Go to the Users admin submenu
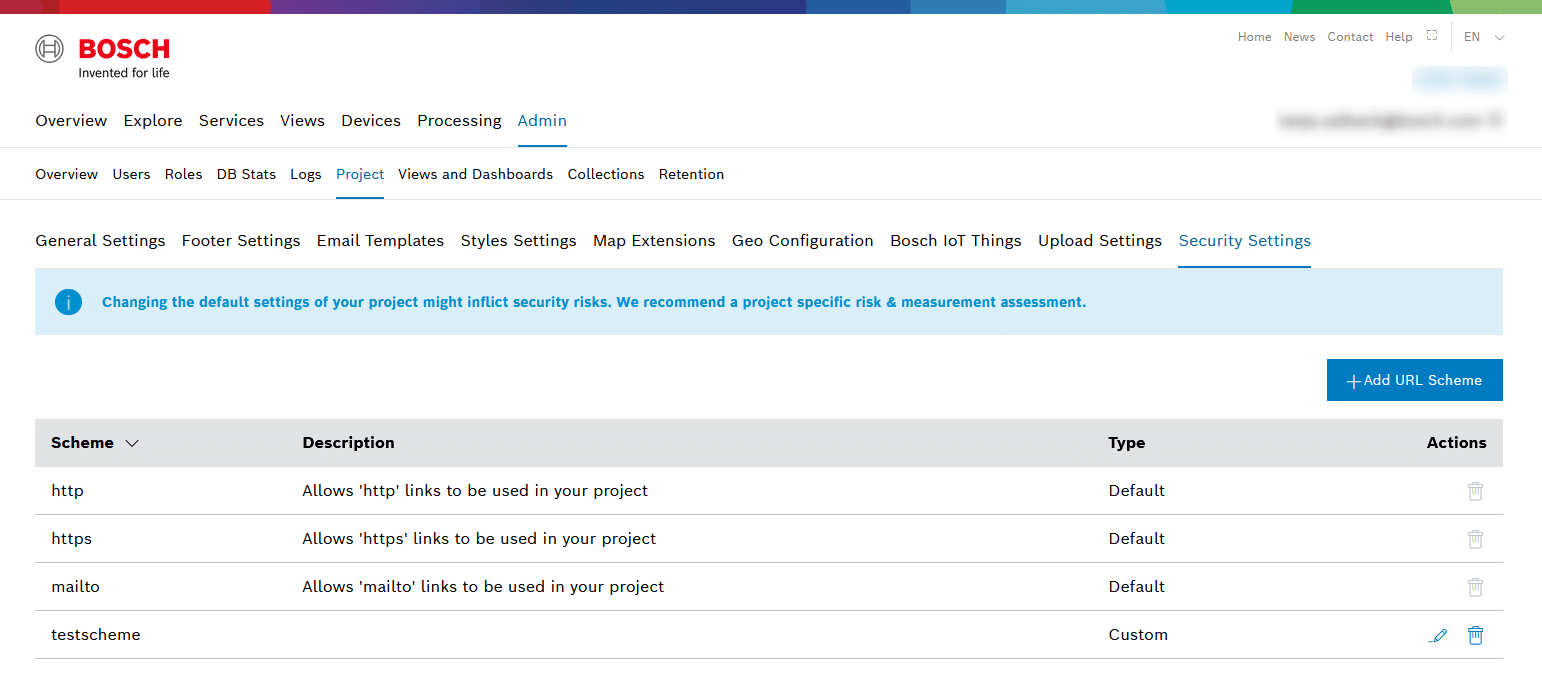The image size is (1542, 697). [131, 174]
